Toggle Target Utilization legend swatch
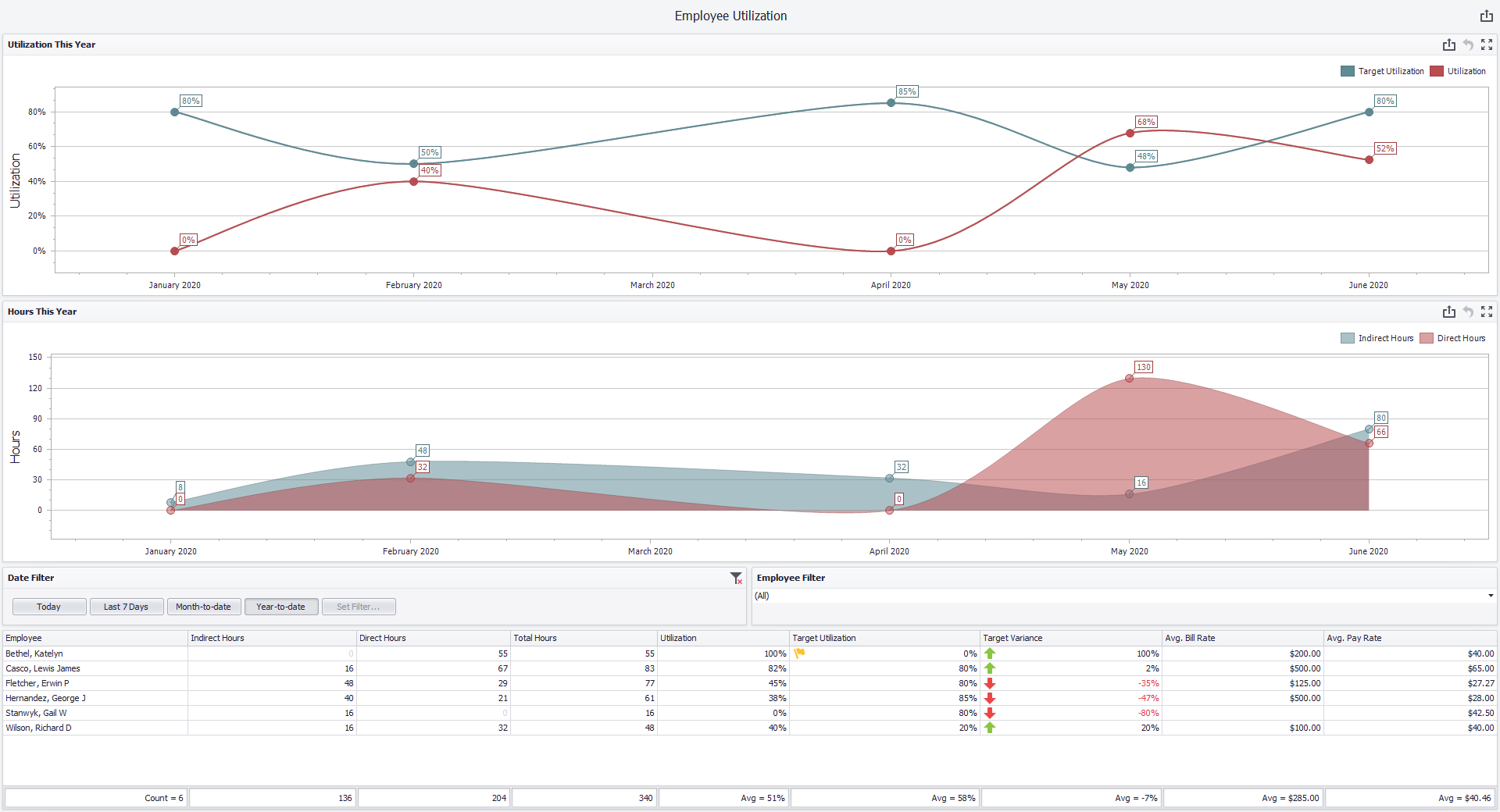Image resolution: width=1500 pixels, height=812 pixels. [1347, 71]
